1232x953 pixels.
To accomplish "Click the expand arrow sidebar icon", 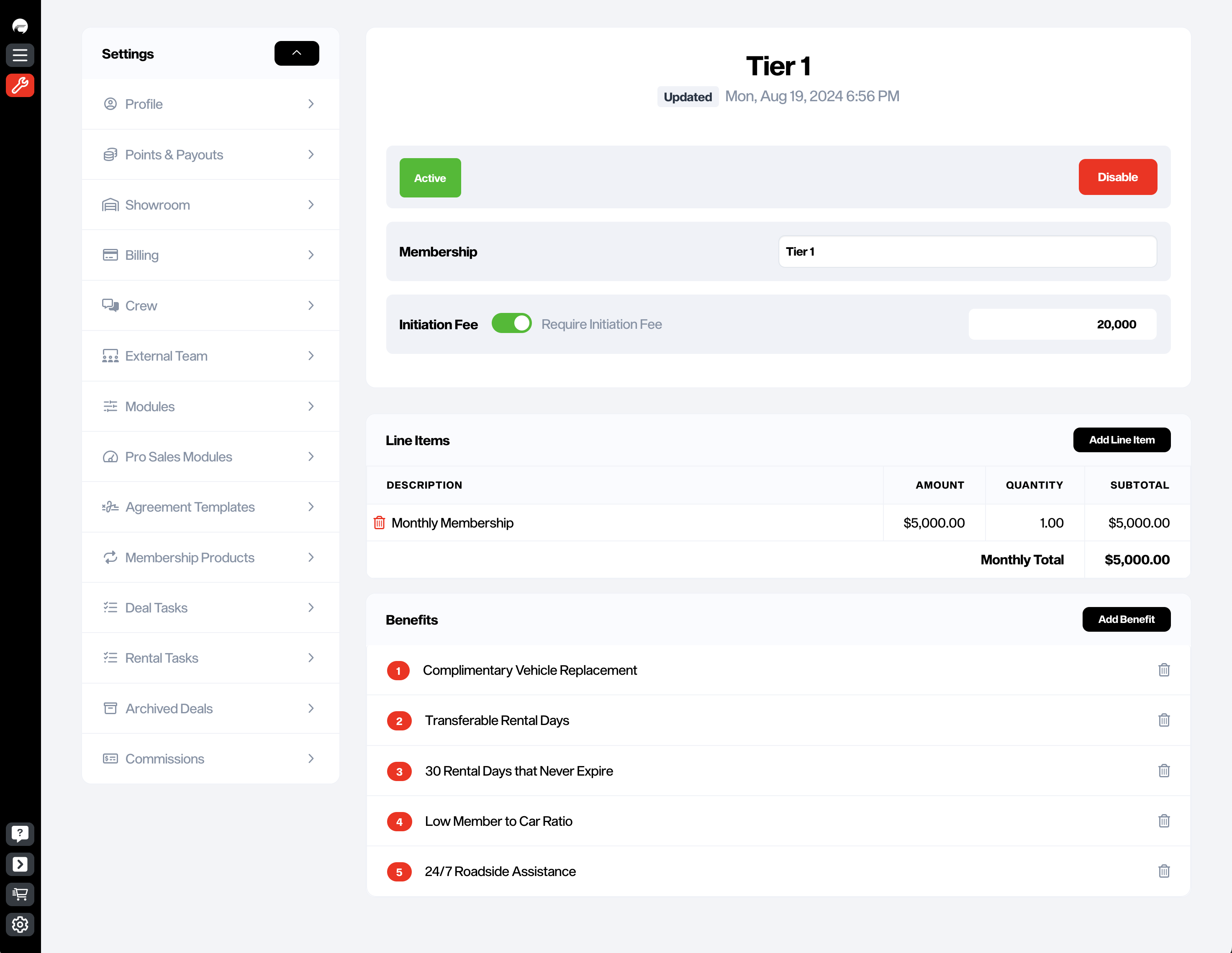I will coord(20,864).
